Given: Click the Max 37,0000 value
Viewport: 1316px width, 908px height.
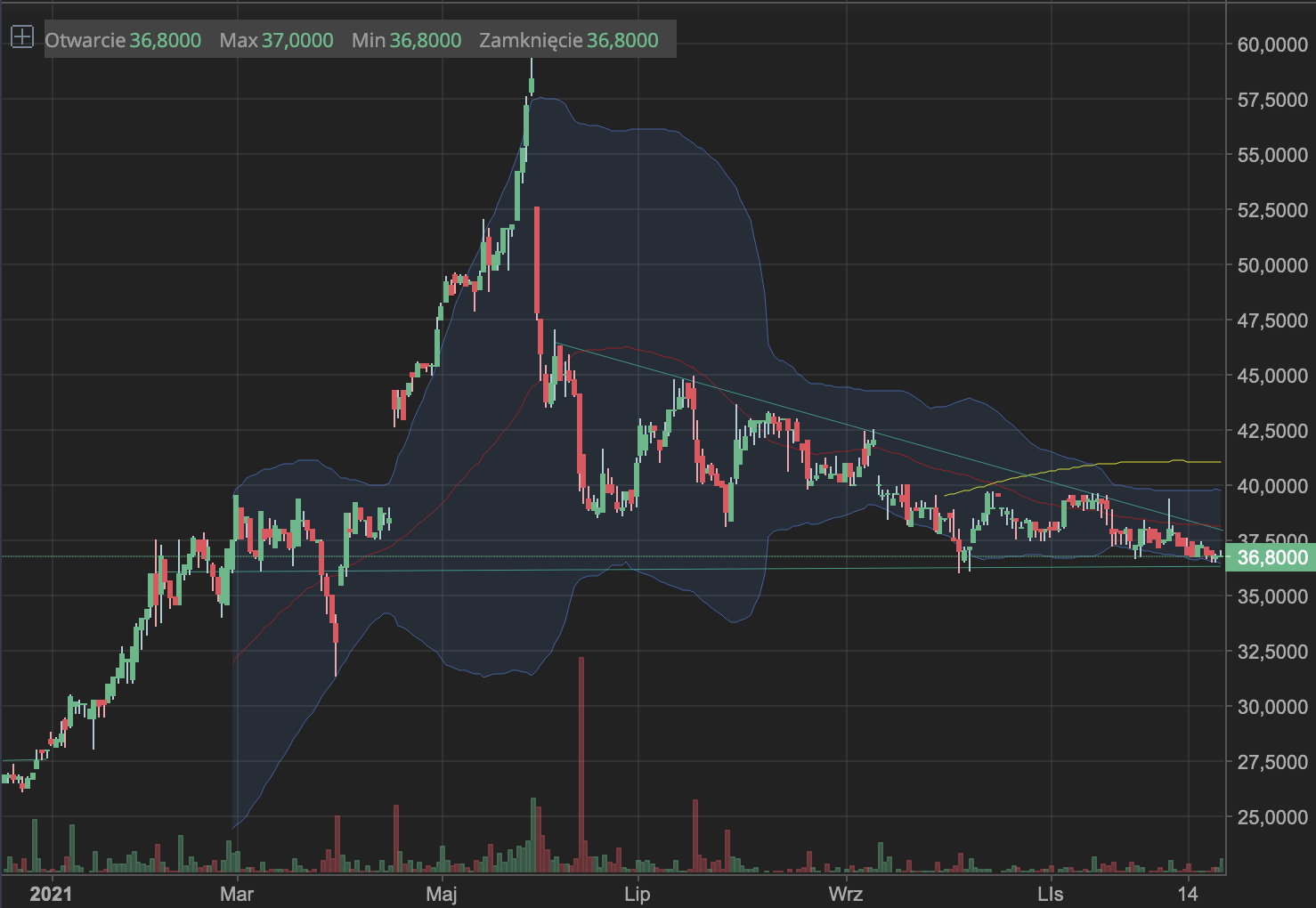Looking at the screenshot, I should pyautogui.click(x=297, y=40).
